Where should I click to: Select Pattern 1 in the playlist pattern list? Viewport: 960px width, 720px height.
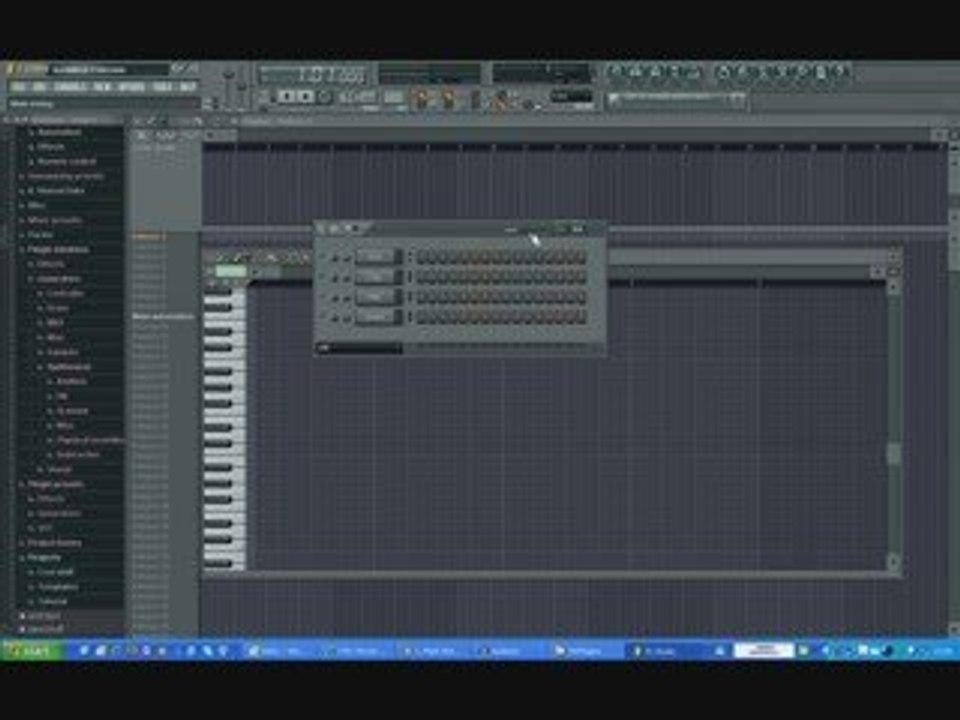coord(149,236)
